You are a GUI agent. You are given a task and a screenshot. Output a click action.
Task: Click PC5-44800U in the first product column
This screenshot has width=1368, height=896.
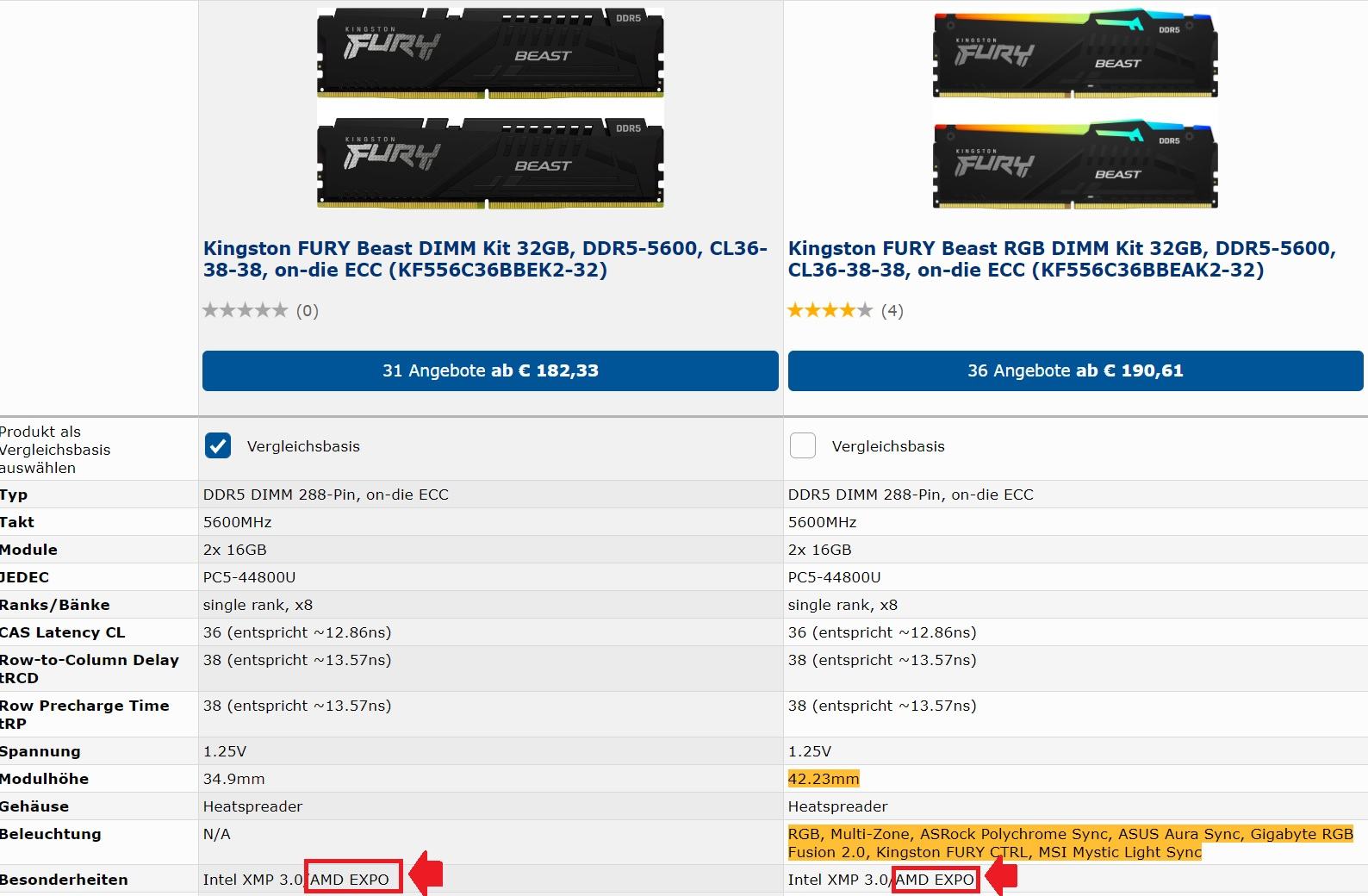click(250, 577)
